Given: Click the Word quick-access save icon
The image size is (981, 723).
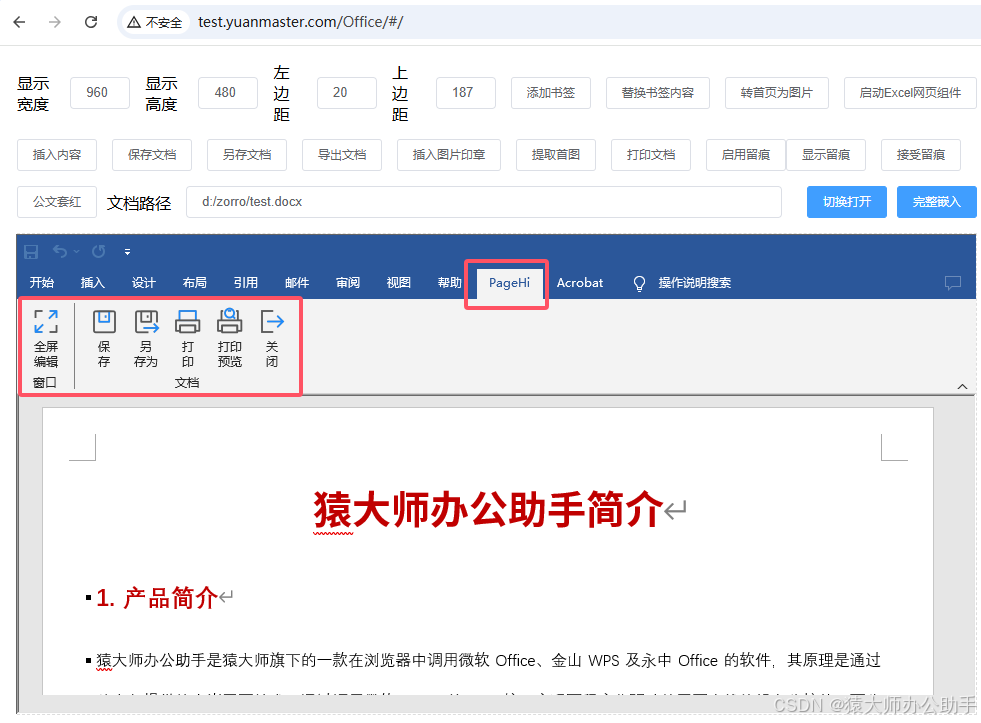Looking at the screenshot, I should (31, 251).
